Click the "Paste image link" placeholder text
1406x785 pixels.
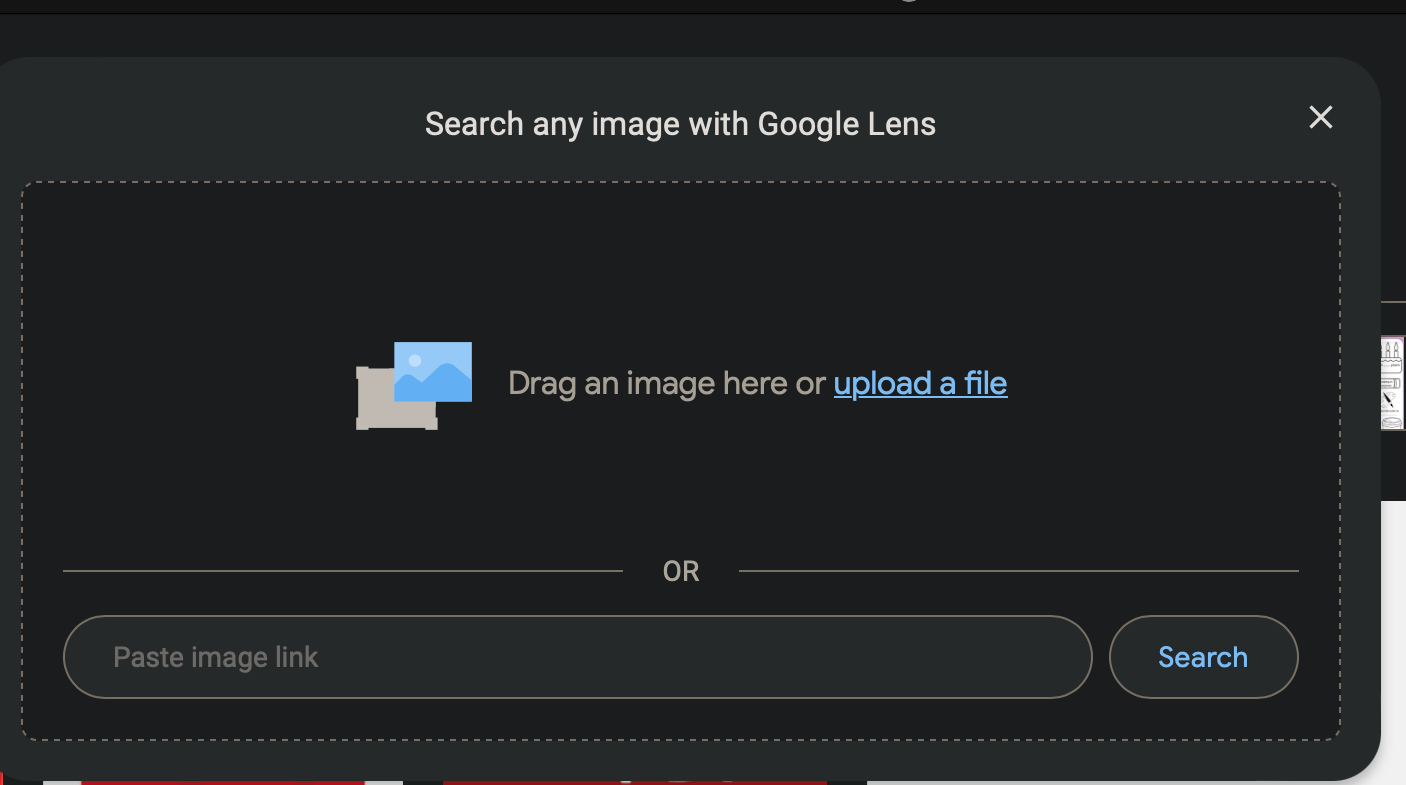tap(216, 657)
